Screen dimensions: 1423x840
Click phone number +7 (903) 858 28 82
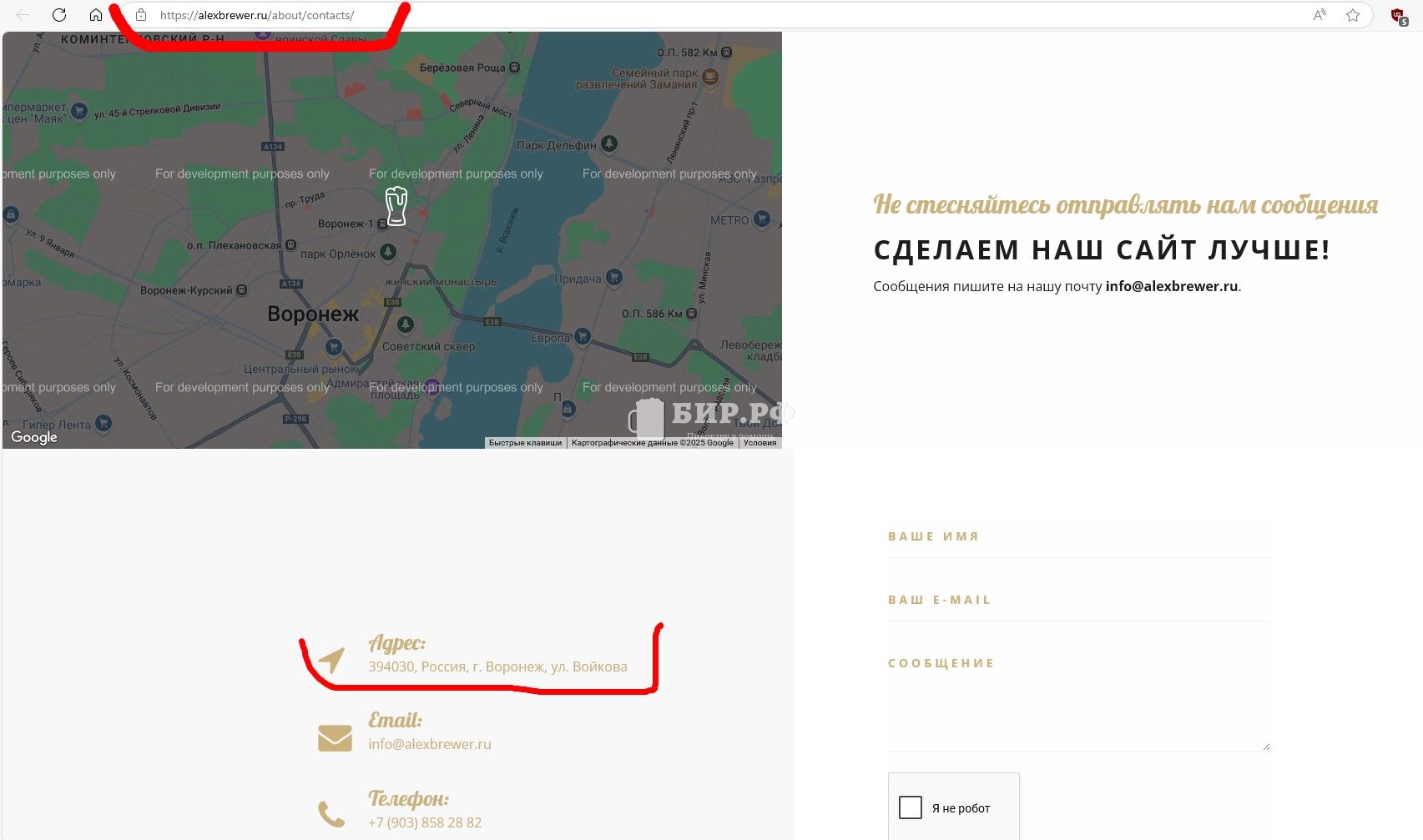pos(425,822)
